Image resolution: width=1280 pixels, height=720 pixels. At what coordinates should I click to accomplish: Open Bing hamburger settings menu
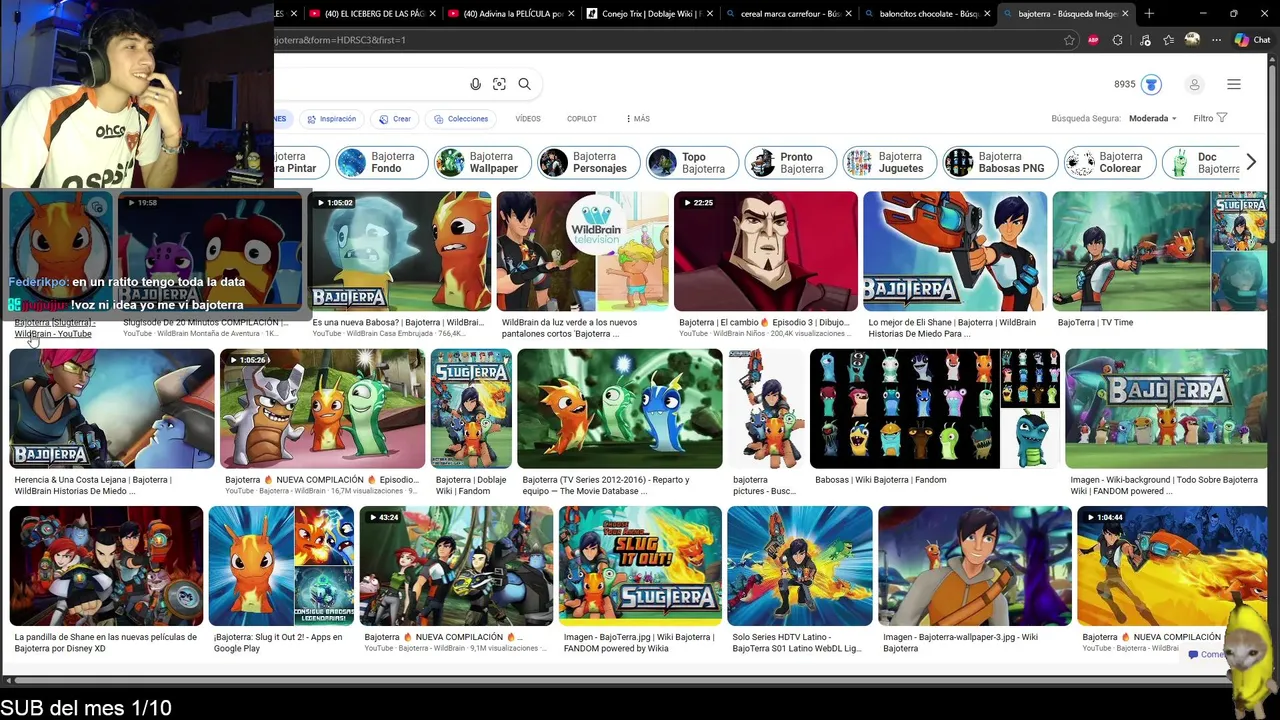[x=1234, y=84]
